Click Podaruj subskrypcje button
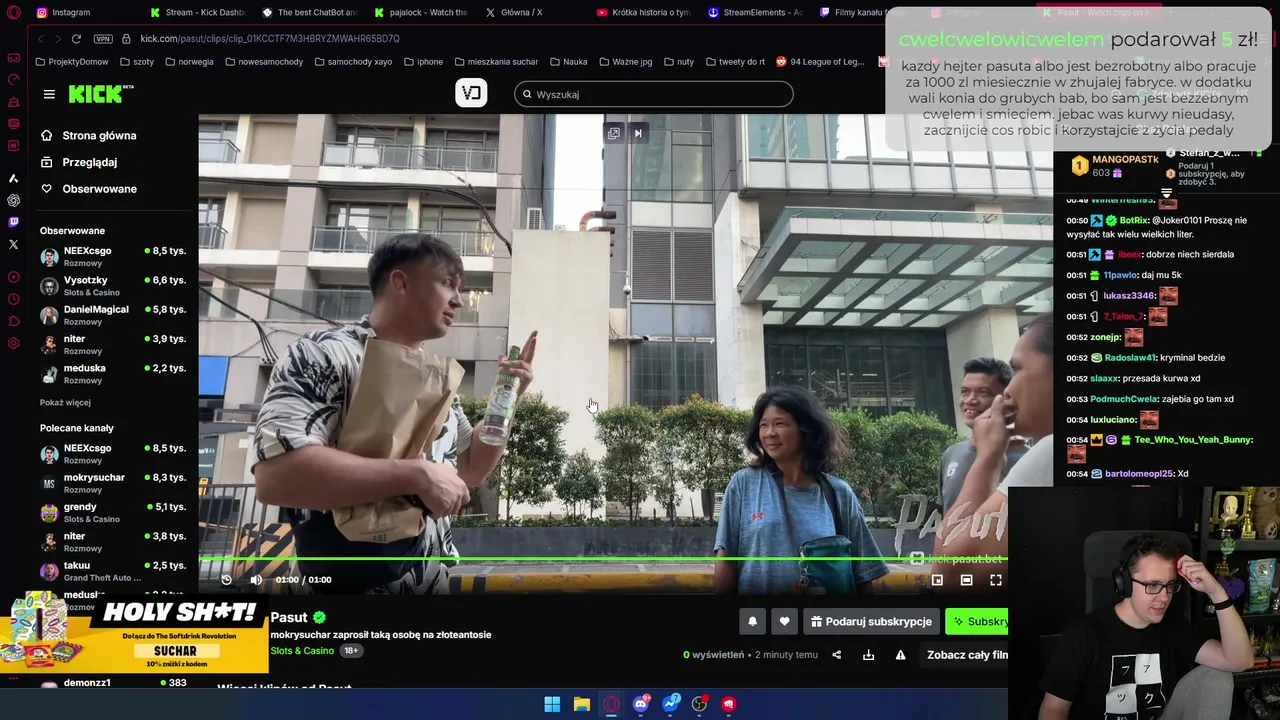 click(871, 621)
